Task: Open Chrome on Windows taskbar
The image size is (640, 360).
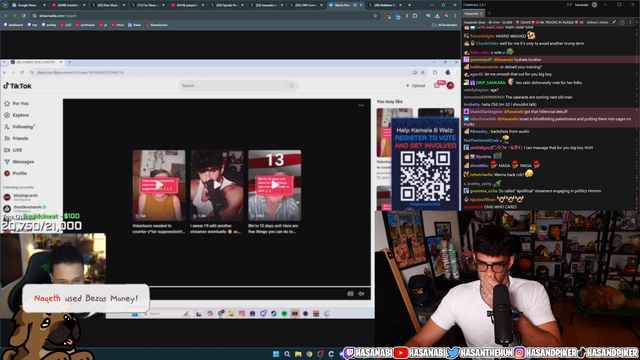Action: 309,354
